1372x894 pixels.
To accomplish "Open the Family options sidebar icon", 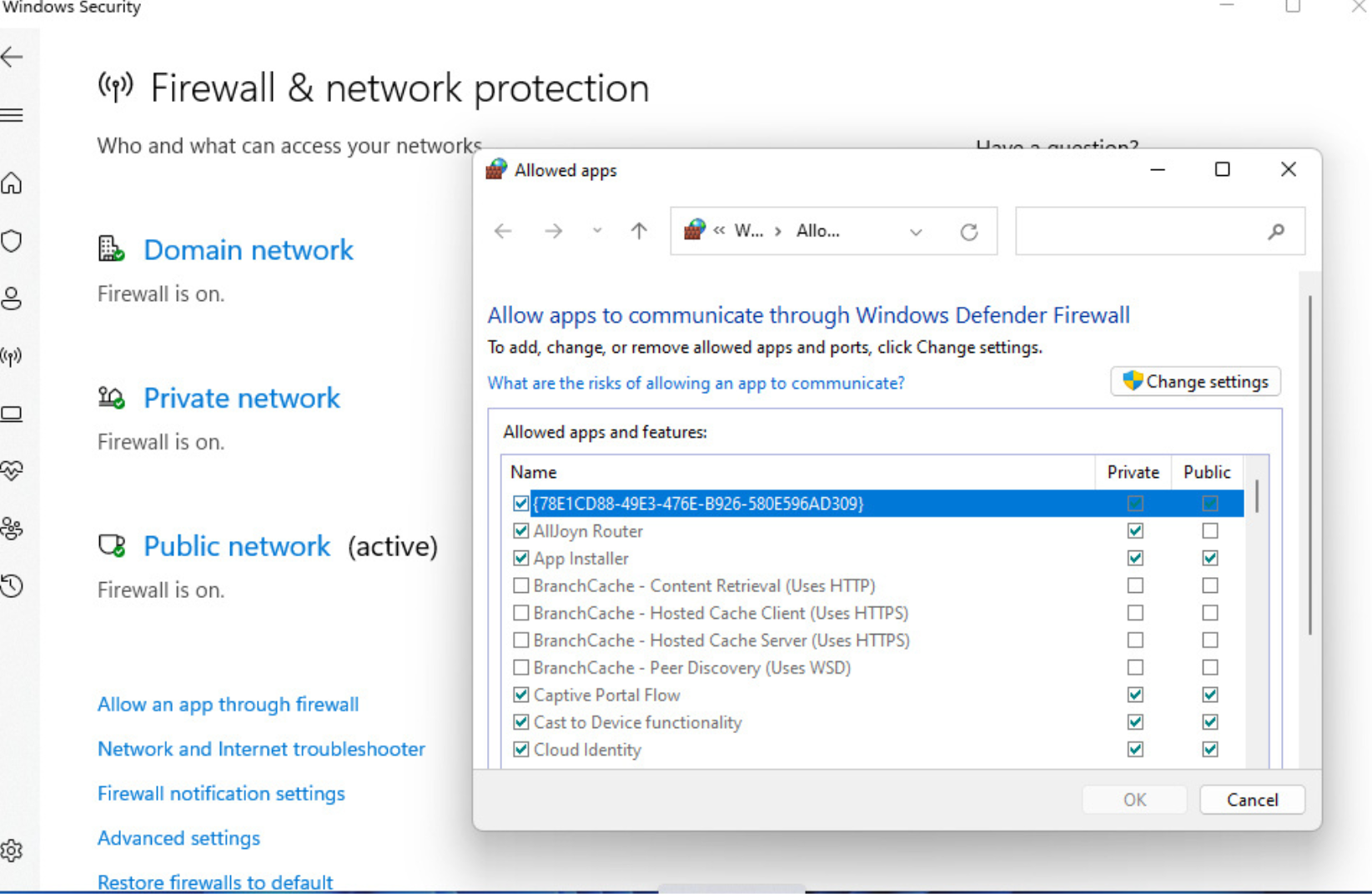I will [12, 528].
